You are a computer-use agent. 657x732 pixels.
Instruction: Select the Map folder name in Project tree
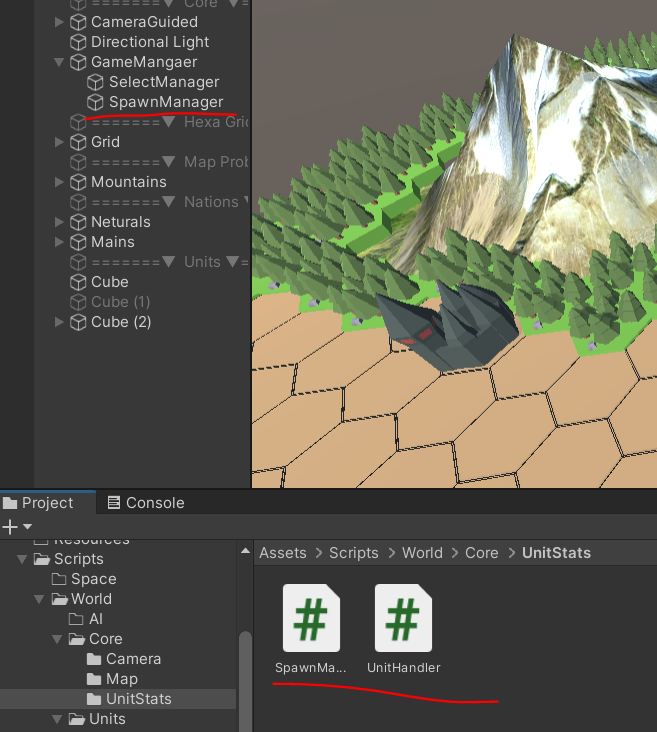coord(121,679)
